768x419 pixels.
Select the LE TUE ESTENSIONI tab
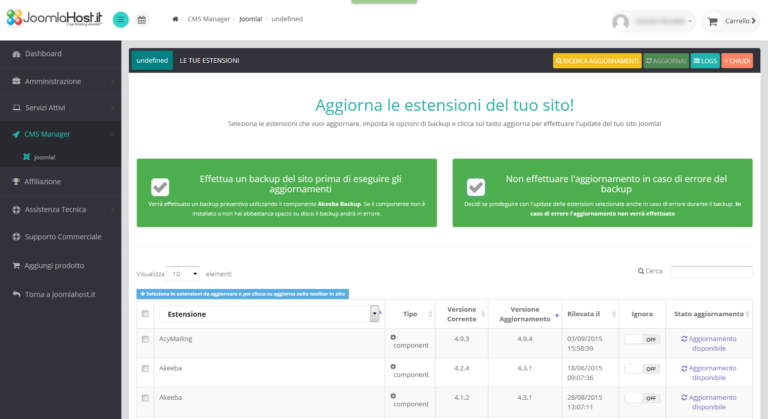pos(209,61)
